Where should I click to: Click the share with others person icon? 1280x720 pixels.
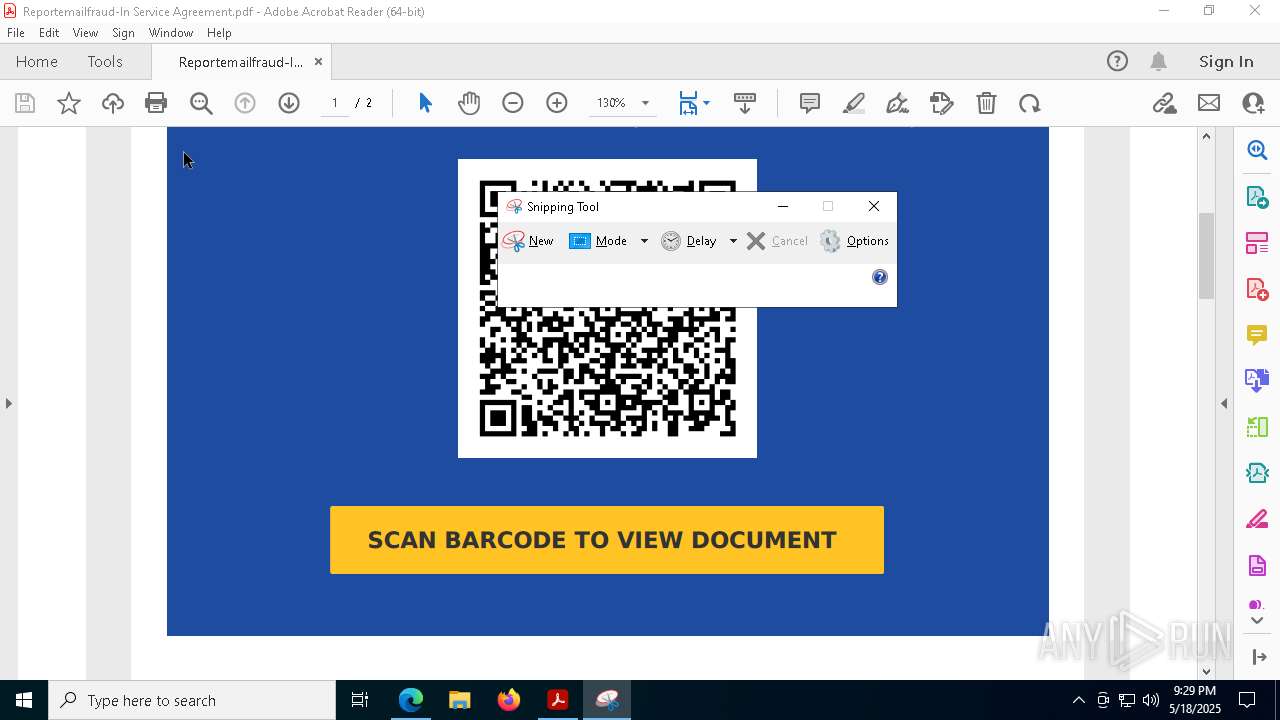coord(1253,103)
